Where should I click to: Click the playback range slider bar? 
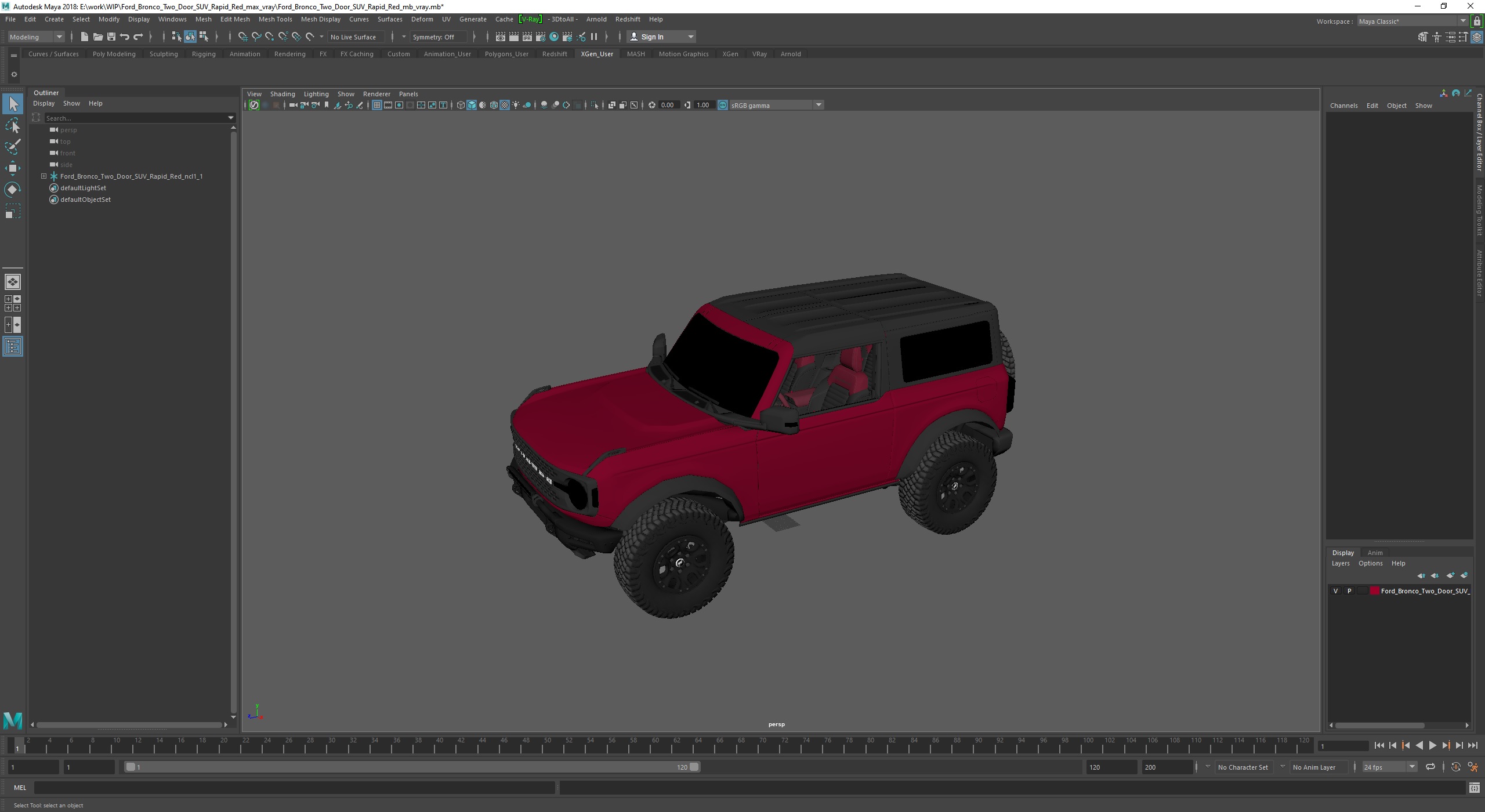(x=412, y=767)
